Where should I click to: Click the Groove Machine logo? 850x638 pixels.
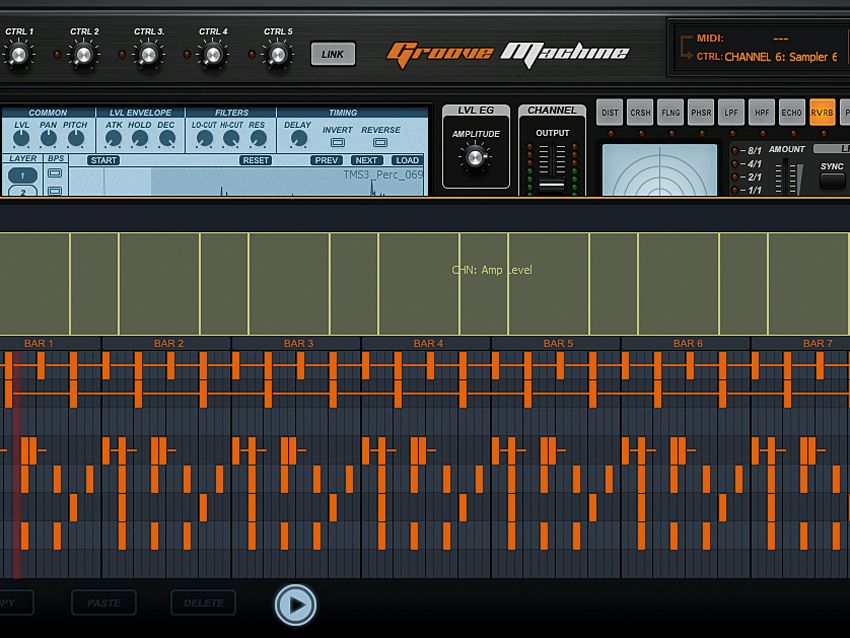click(507, 55)
